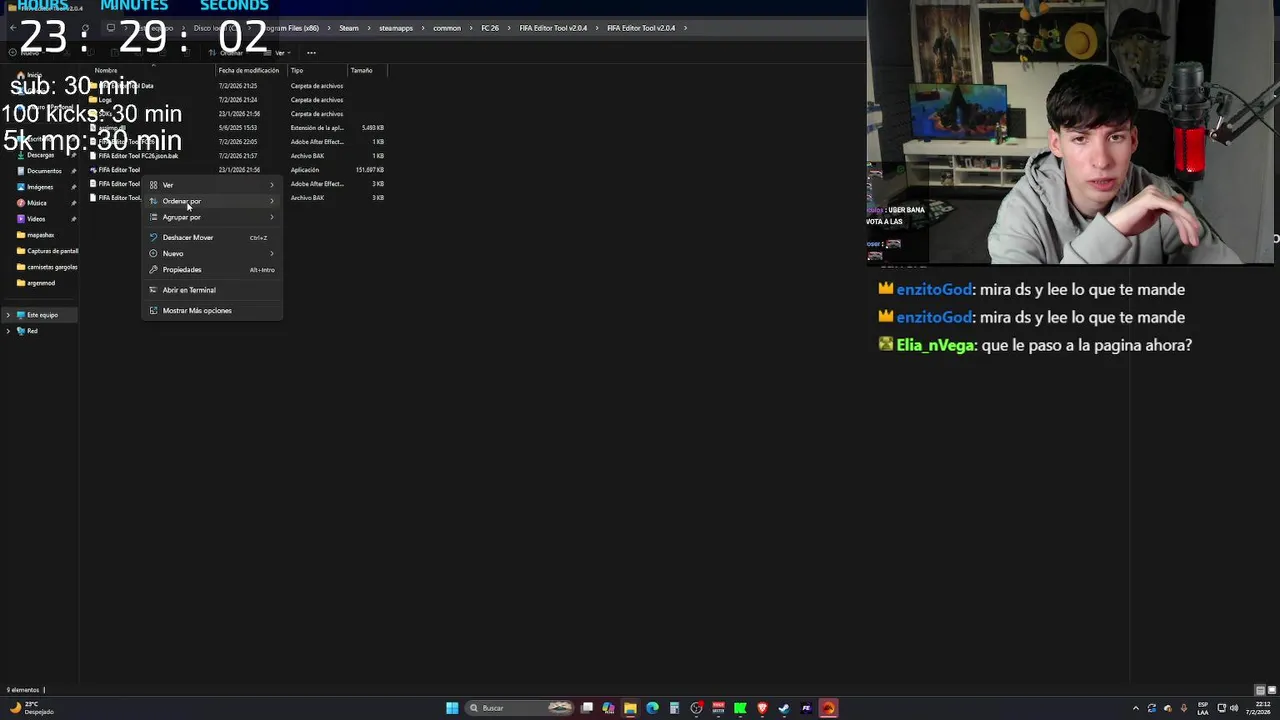The width and height of the screenshot is (1280, 720).
Task: Open argenmod folder in sidebar
Action: click(x=40, y=283)
